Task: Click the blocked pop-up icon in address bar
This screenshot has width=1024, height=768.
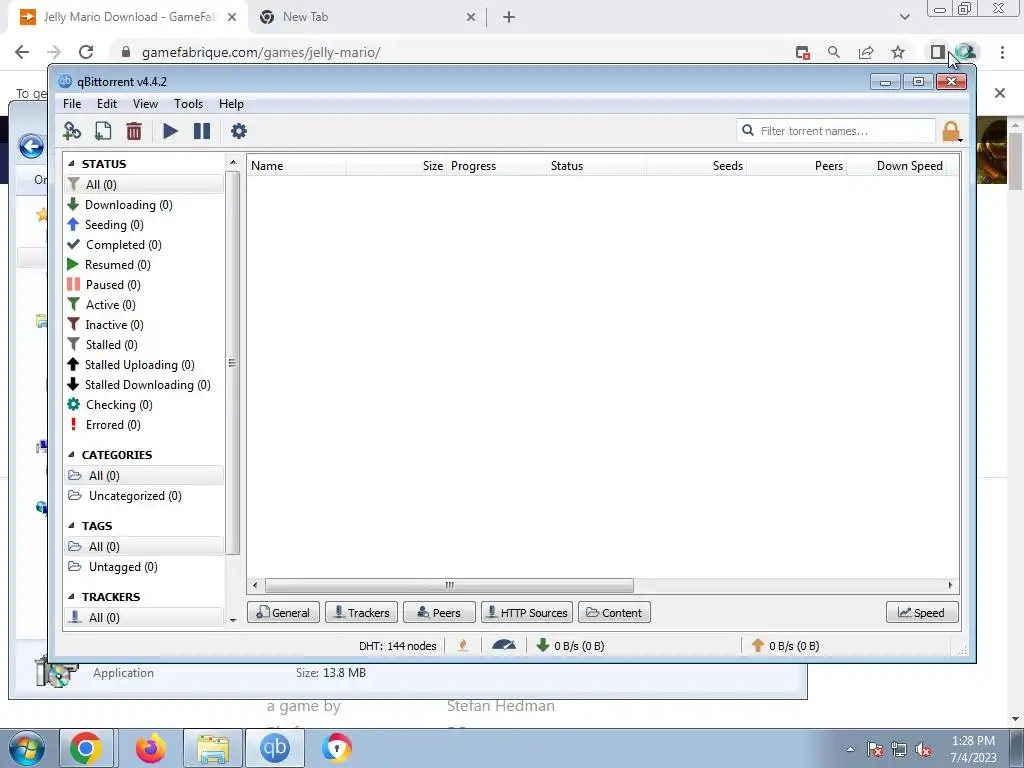Action: coord(803,52)
